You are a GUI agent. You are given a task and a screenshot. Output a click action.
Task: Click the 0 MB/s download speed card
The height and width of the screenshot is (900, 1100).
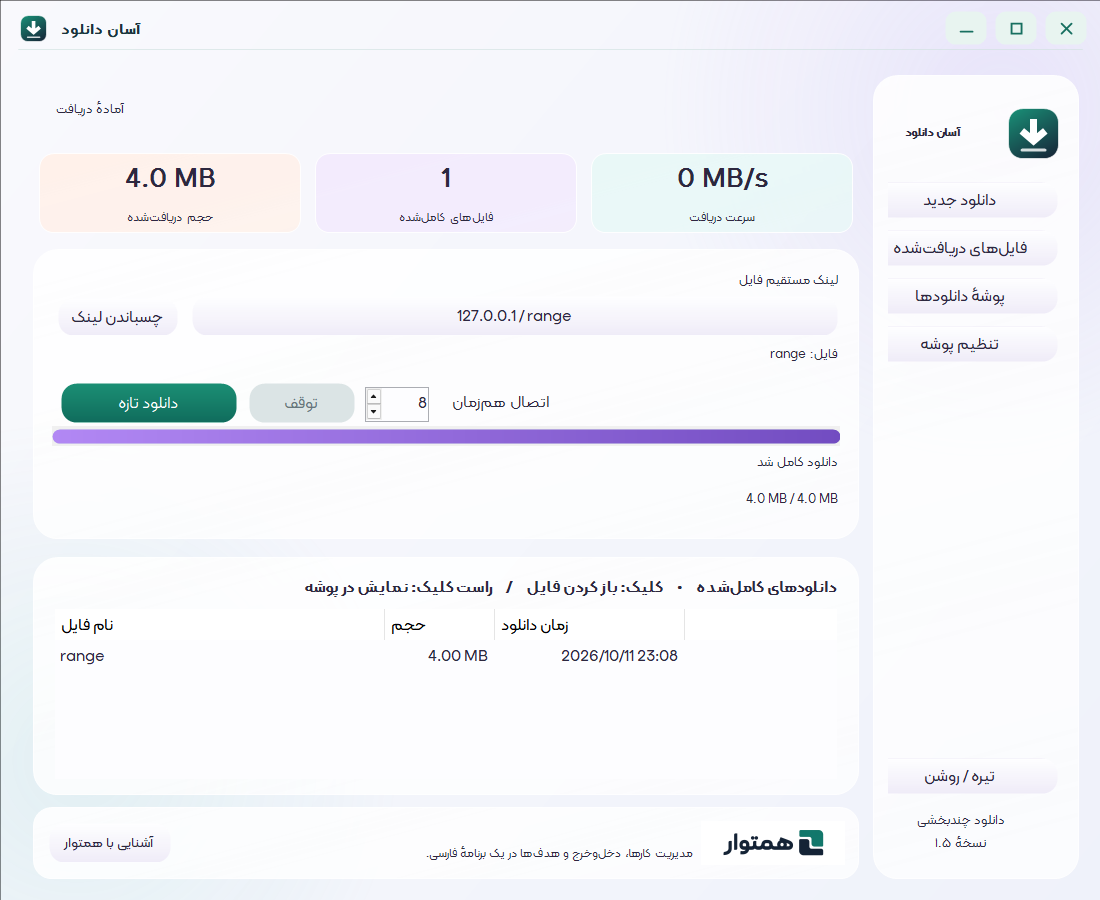tap(722, 193)
